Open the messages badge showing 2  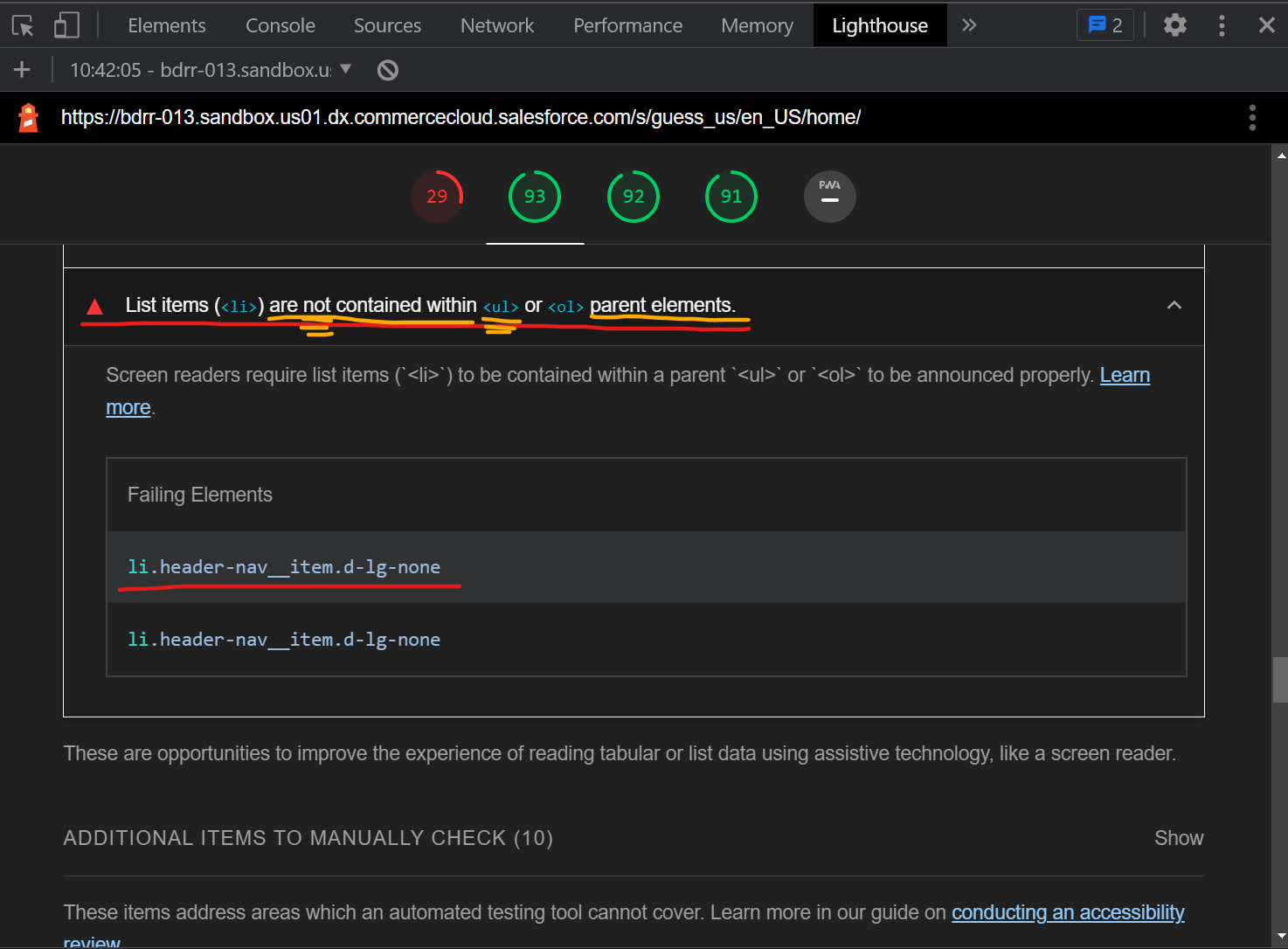click(1104, 25)
